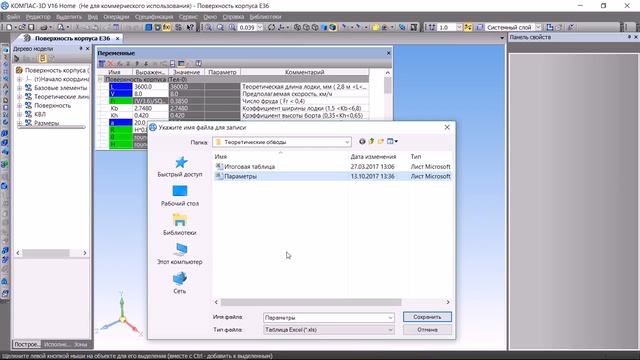640x360 pixels.
Task: Open the Тип файла dropdown
Action: tap(329, 330)
